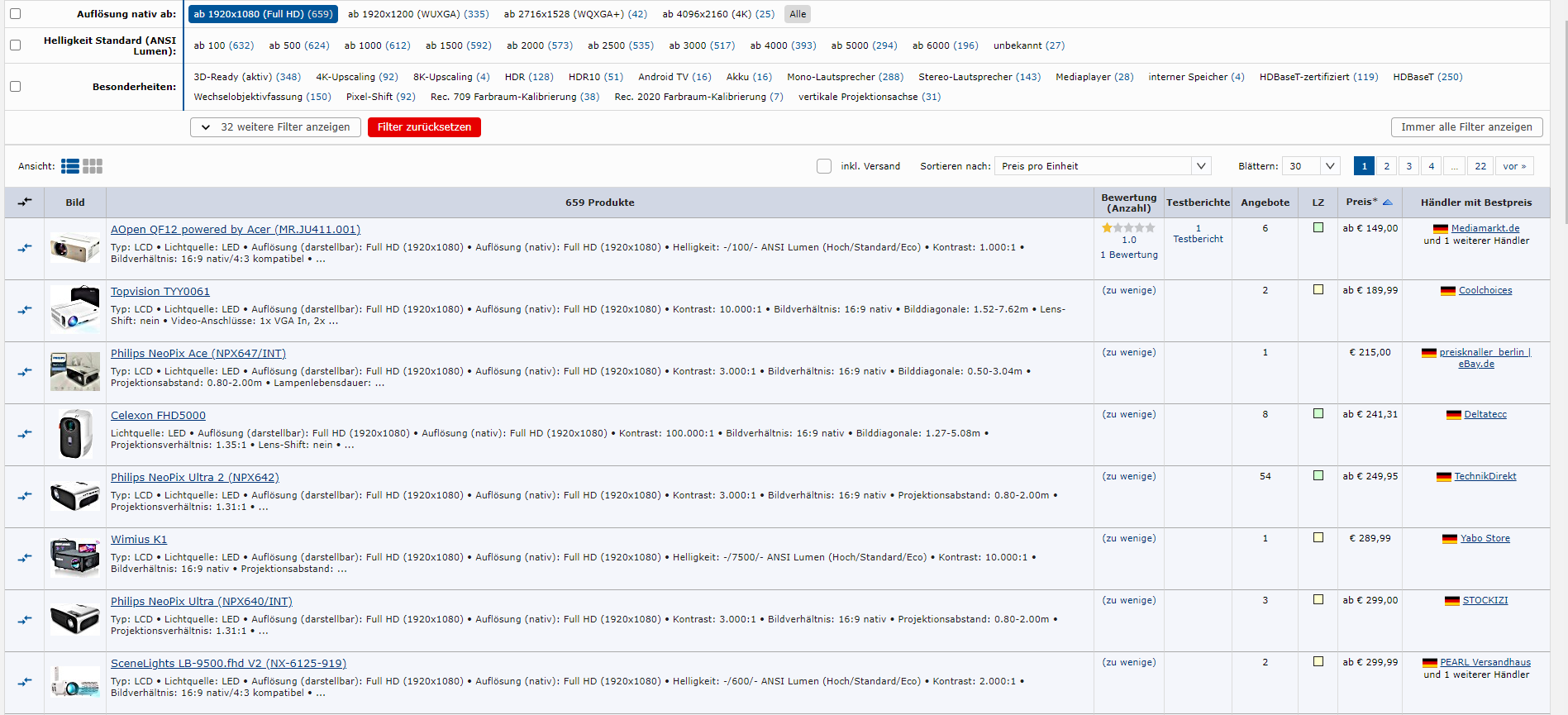Add Philips NeoPix Ace to comparison
This screenshot has width=1568, height=715.
click(x=25, y=372)
